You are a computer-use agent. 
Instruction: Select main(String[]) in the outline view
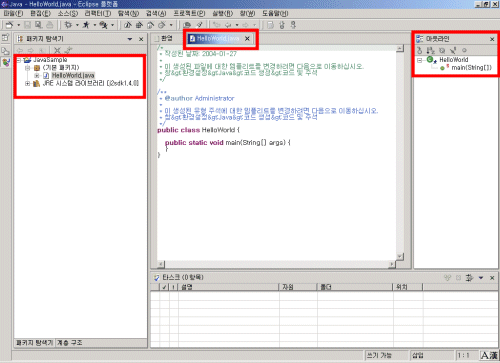coord(471,68)
